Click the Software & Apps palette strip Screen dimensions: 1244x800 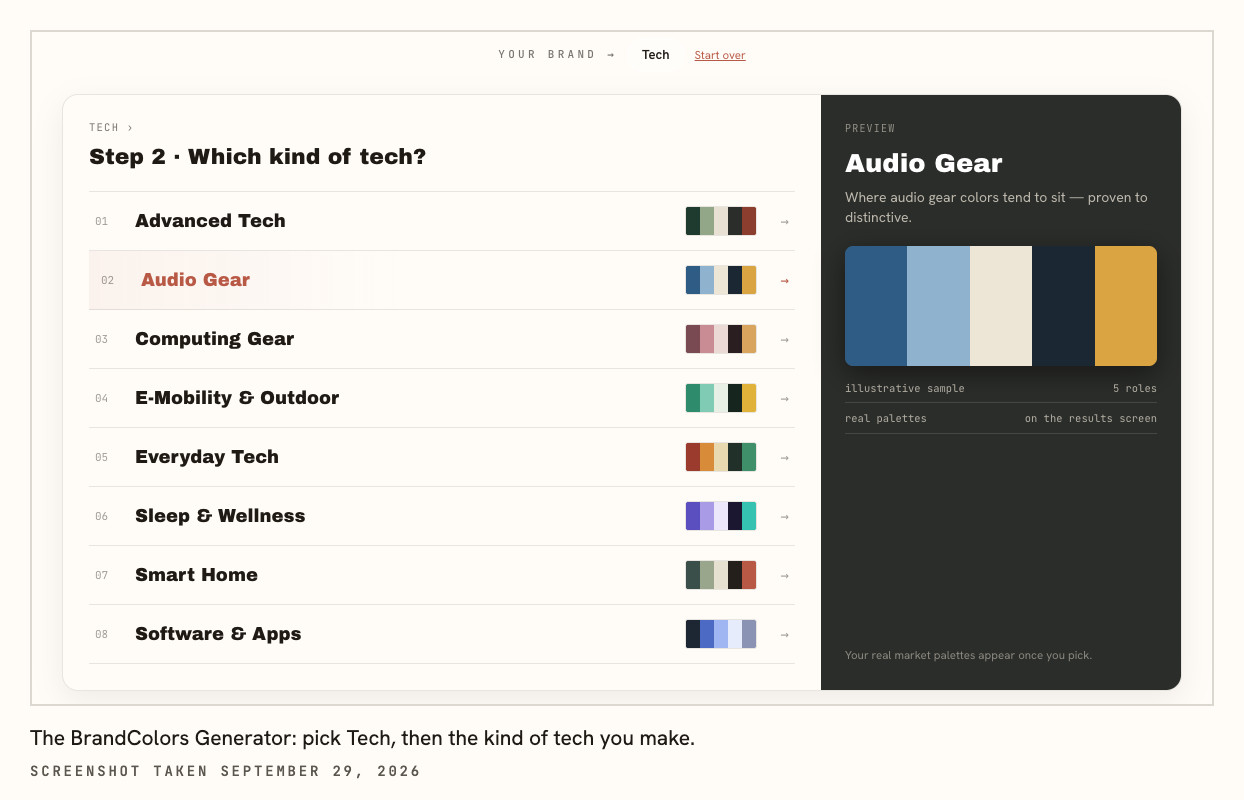tap(721, 634)
